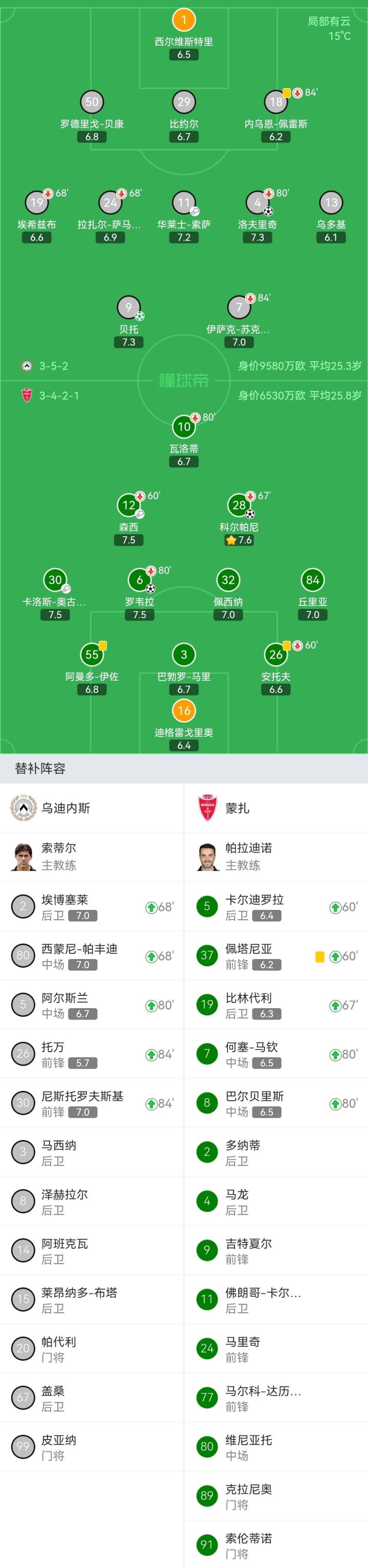Tap the 3-5-2 formation label

click(x=54, y=366)
